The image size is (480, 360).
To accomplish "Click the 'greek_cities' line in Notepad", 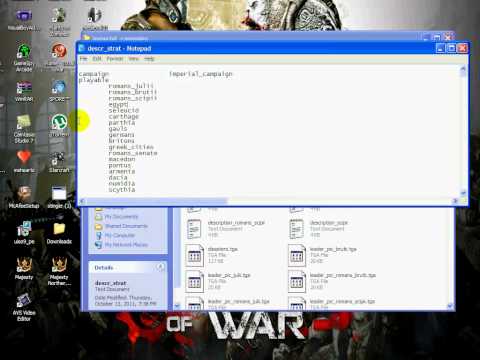I will pyautogui.click(x=131, y=147).
